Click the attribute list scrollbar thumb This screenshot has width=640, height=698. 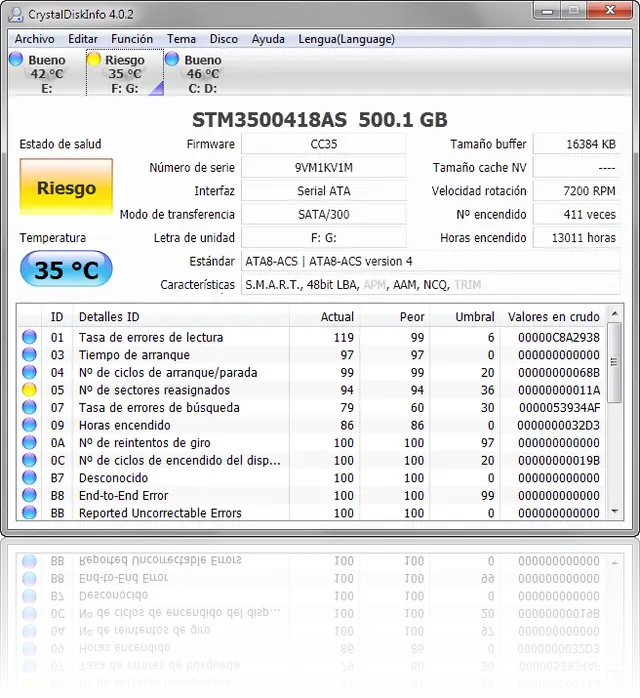pos(615,362)
